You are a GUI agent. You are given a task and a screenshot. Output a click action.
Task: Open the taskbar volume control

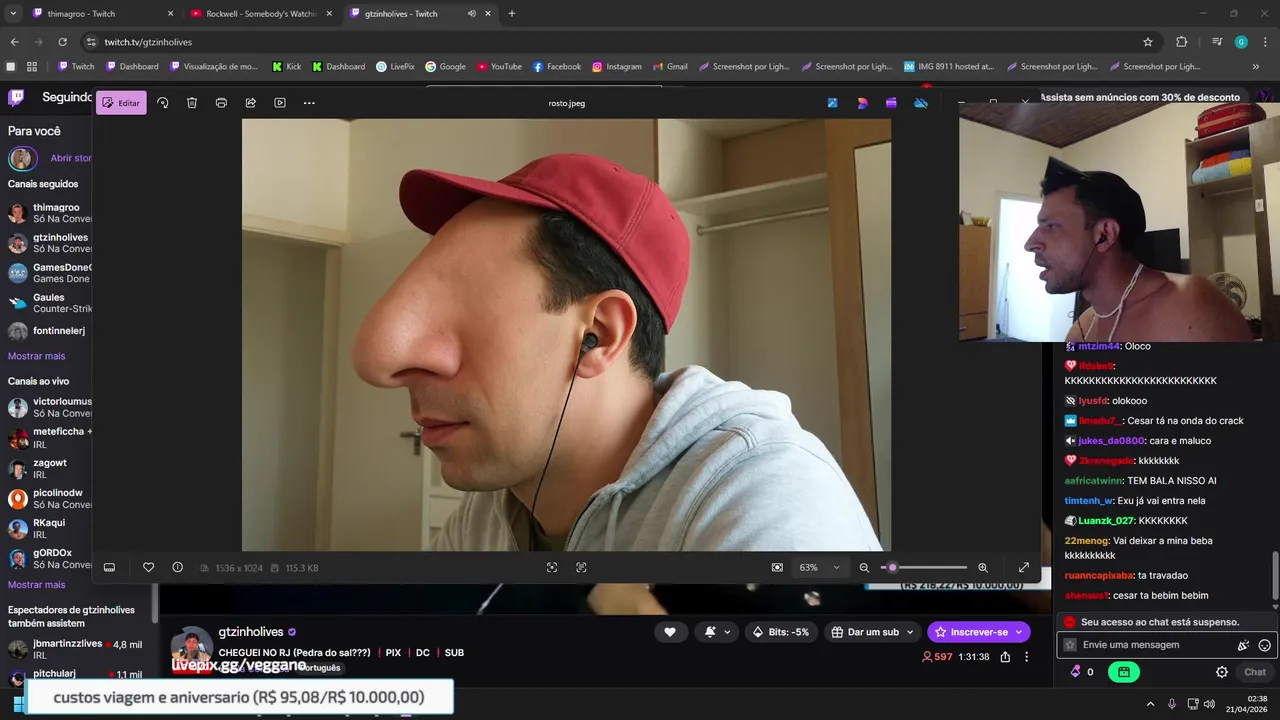[1209, 704]
